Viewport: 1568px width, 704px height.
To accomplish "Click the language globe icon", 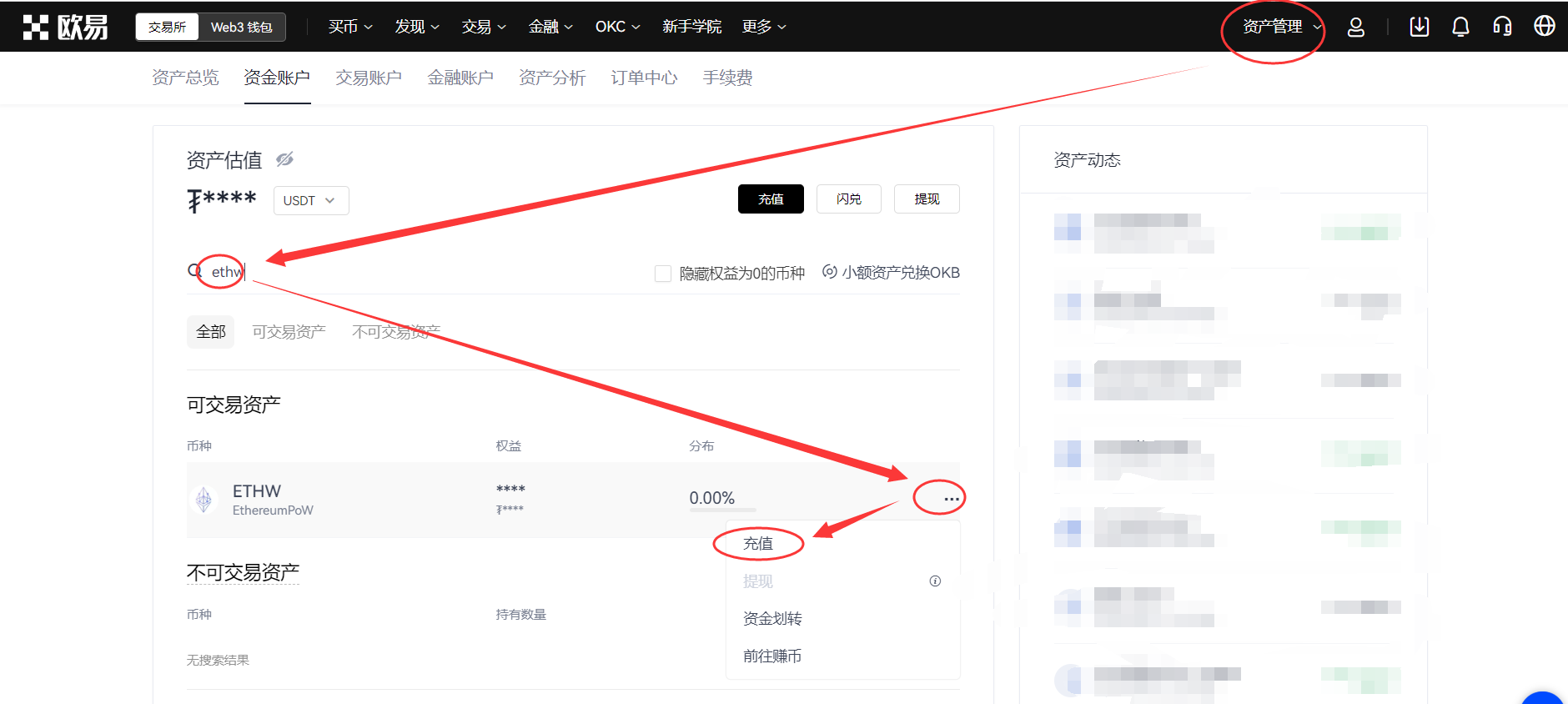I will [x=1544, y=27].
